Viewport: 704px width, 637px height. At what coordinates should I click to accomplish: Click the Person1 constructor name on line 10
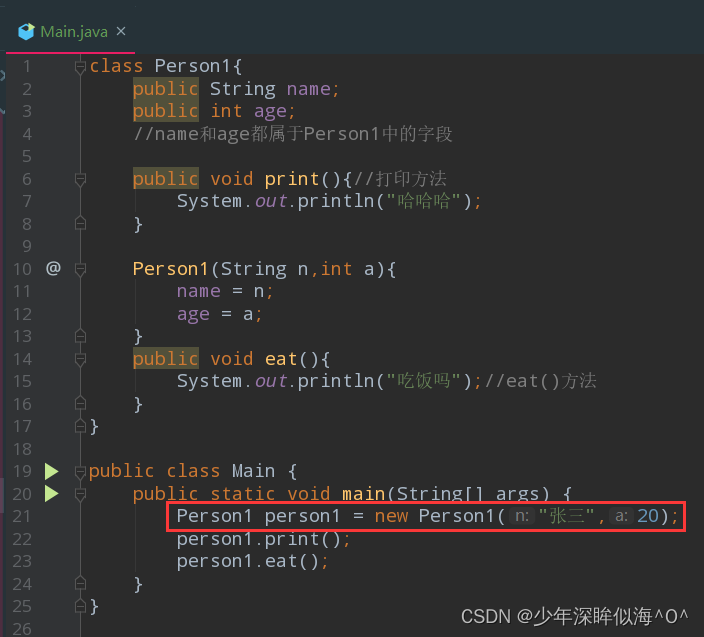[171, 269]
